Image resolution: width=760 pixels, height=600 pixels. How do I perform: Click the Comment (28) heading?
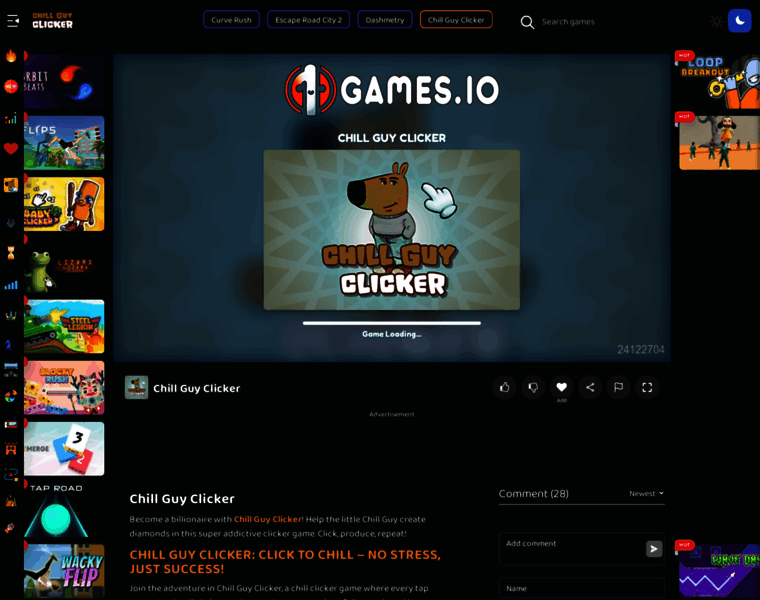534,493
